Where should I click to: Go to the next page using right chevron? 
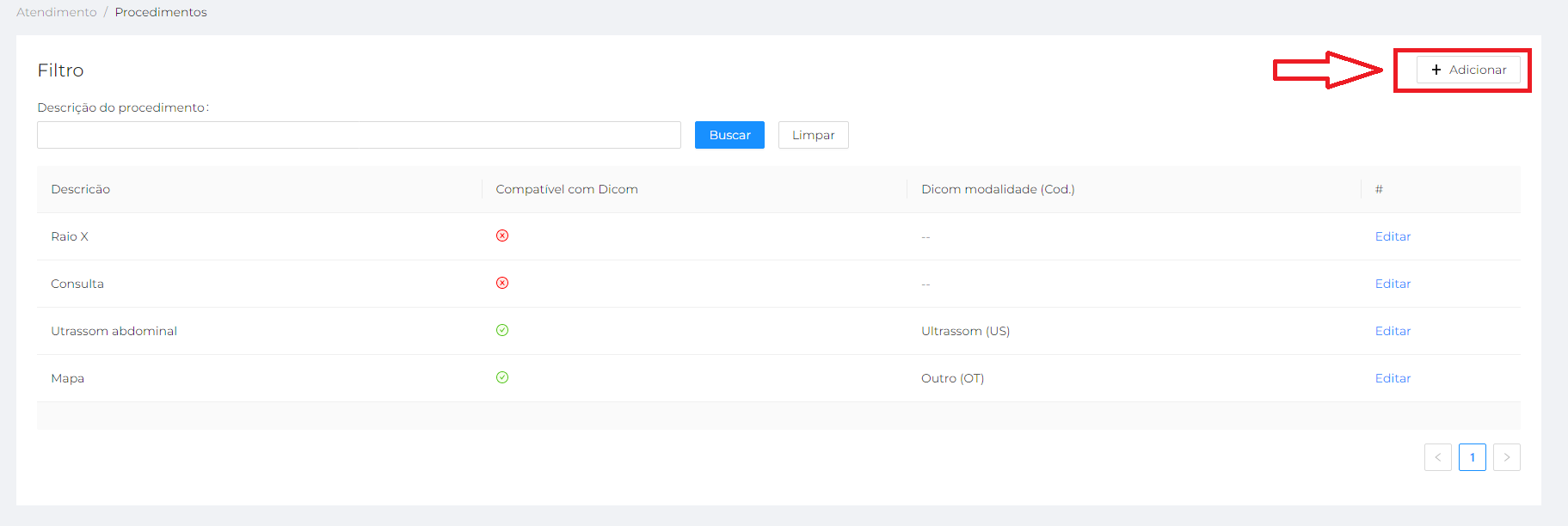[x=1506, y=457]
